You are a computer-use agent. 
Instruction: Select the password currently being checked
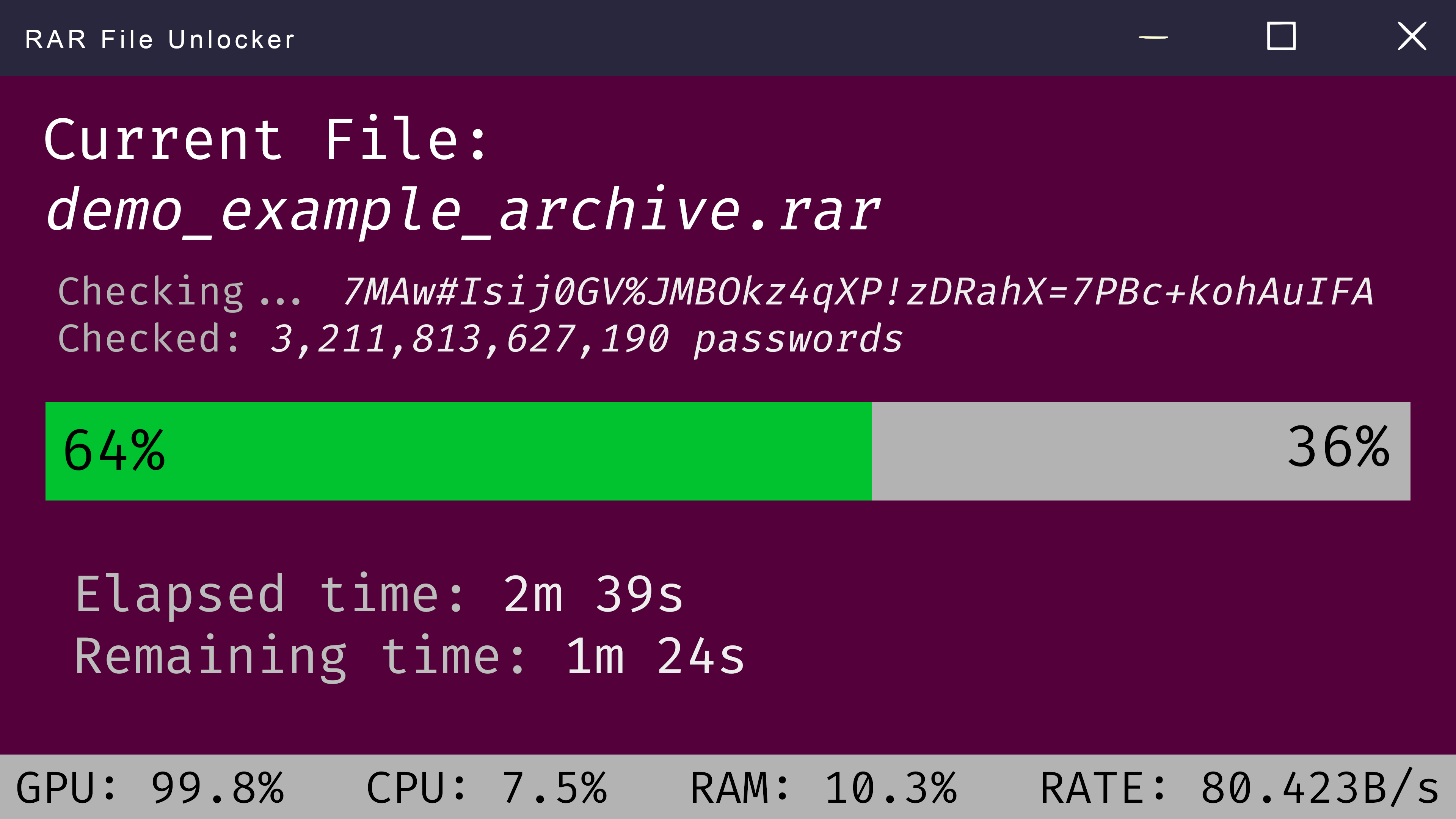pos(858,292)
